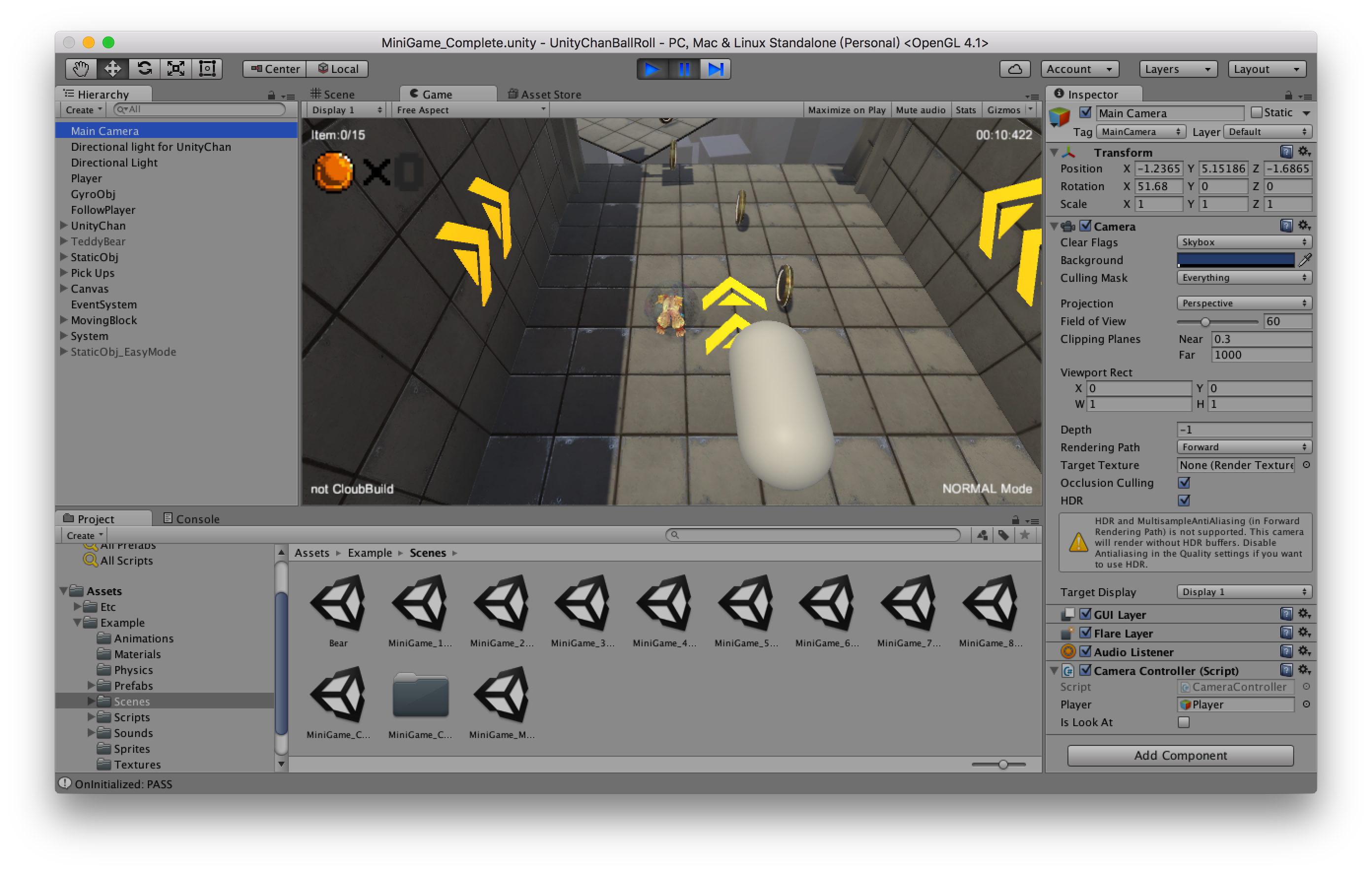Toggle the Static checkbox

(x=1256, y=113)
